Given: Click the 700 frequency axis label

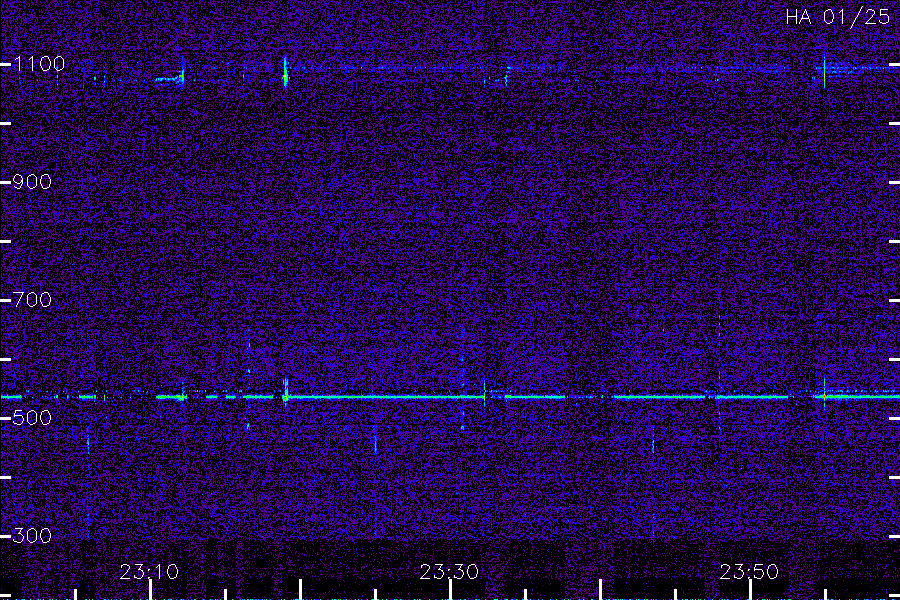Looking at the screenshot, I should tap(32, 300).
